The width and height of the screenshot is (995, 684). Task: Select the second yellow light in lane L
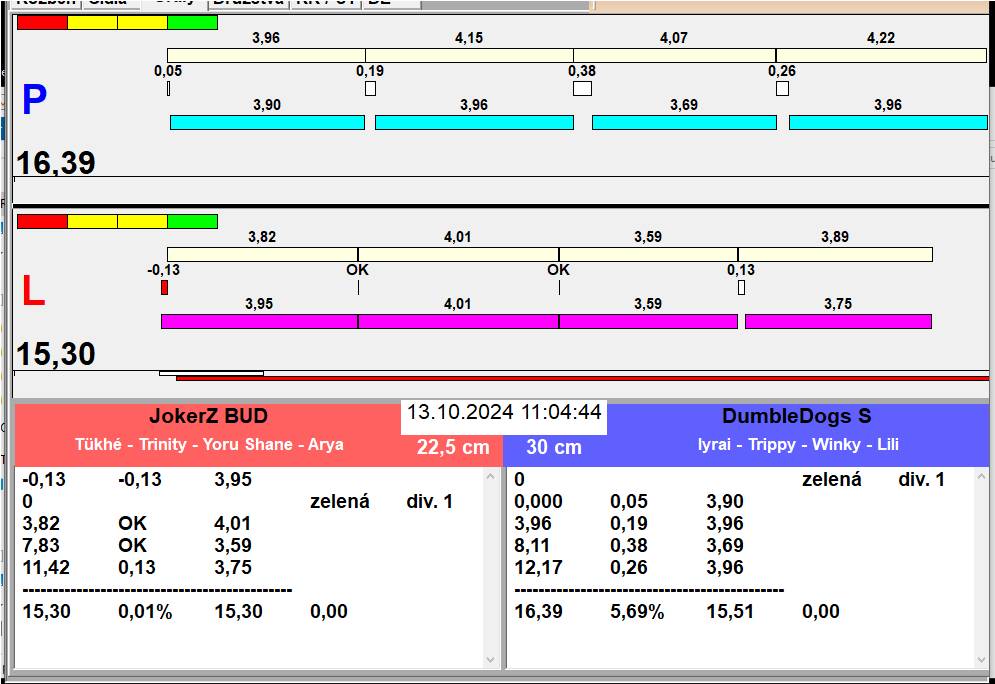(x=143, y=221)
